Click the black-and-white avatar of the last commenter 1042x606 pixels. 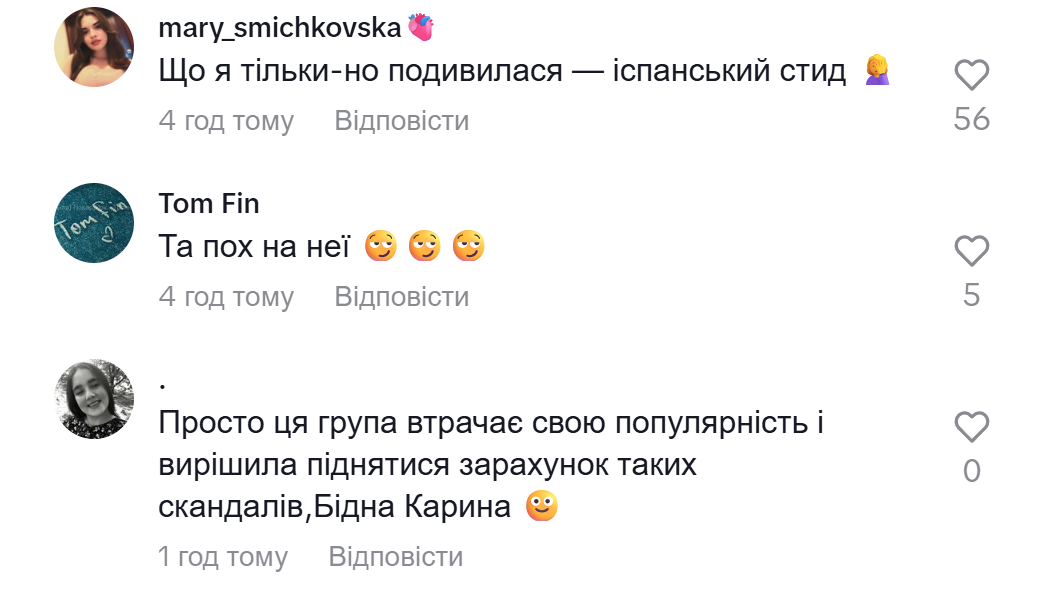[94, 399]
